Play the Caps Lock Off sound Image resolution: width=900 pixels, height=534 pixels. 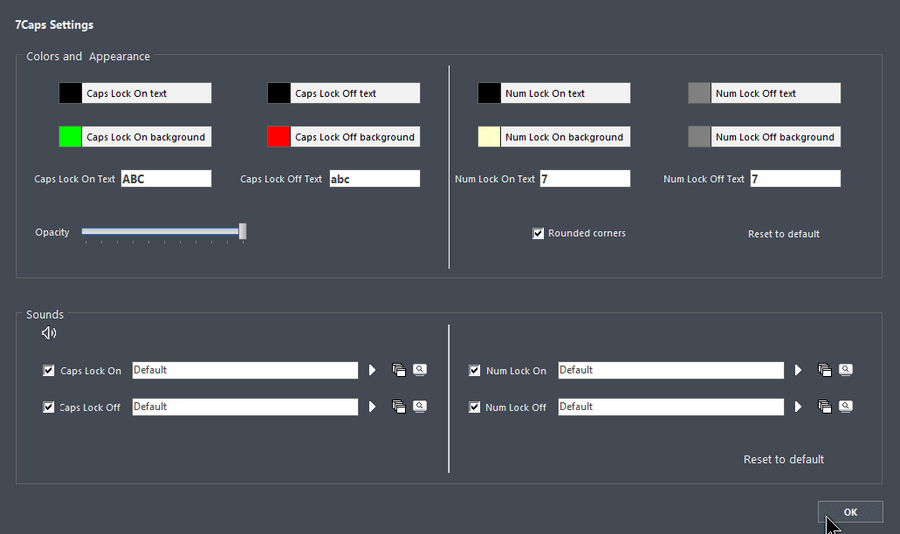(372, 407)
